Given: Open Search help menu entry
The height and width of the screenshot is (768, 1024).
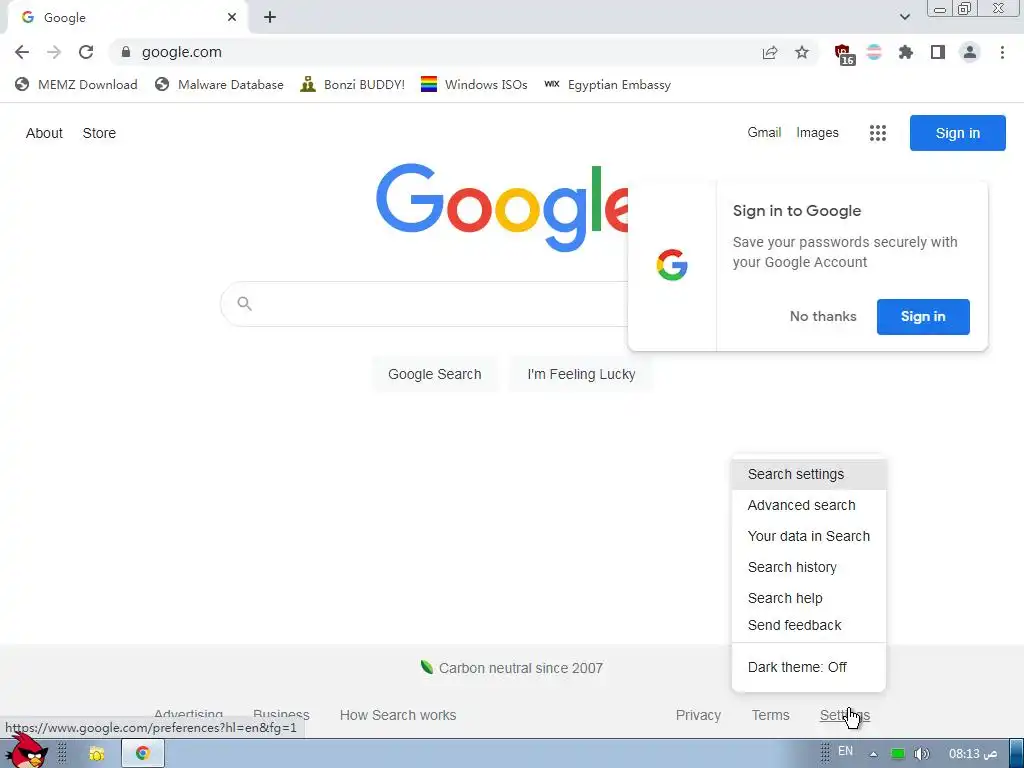Looking at the screenshot, I should point(808,598).
